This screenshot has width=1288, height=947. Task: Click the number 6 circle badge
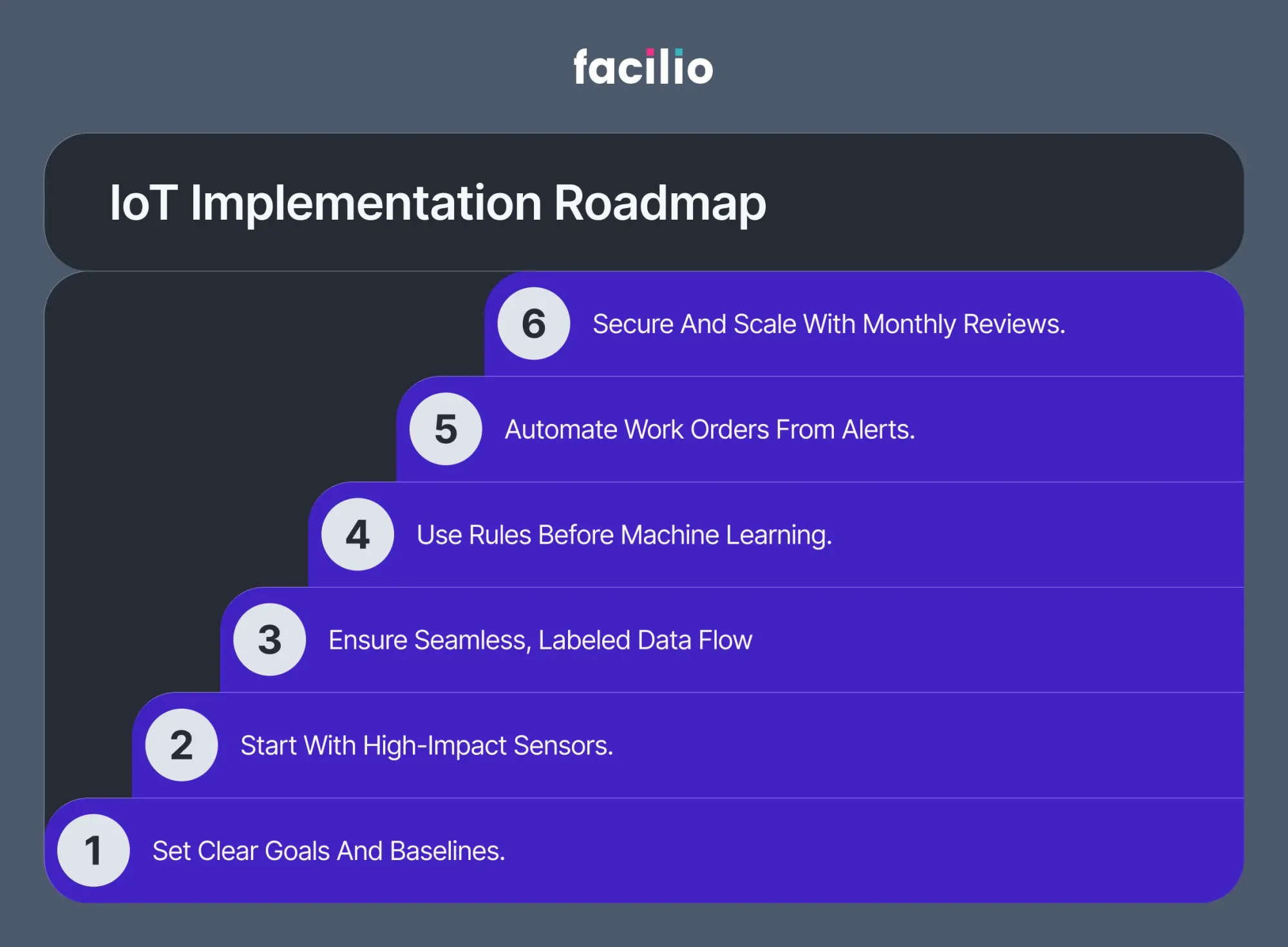tap(533, 323)
